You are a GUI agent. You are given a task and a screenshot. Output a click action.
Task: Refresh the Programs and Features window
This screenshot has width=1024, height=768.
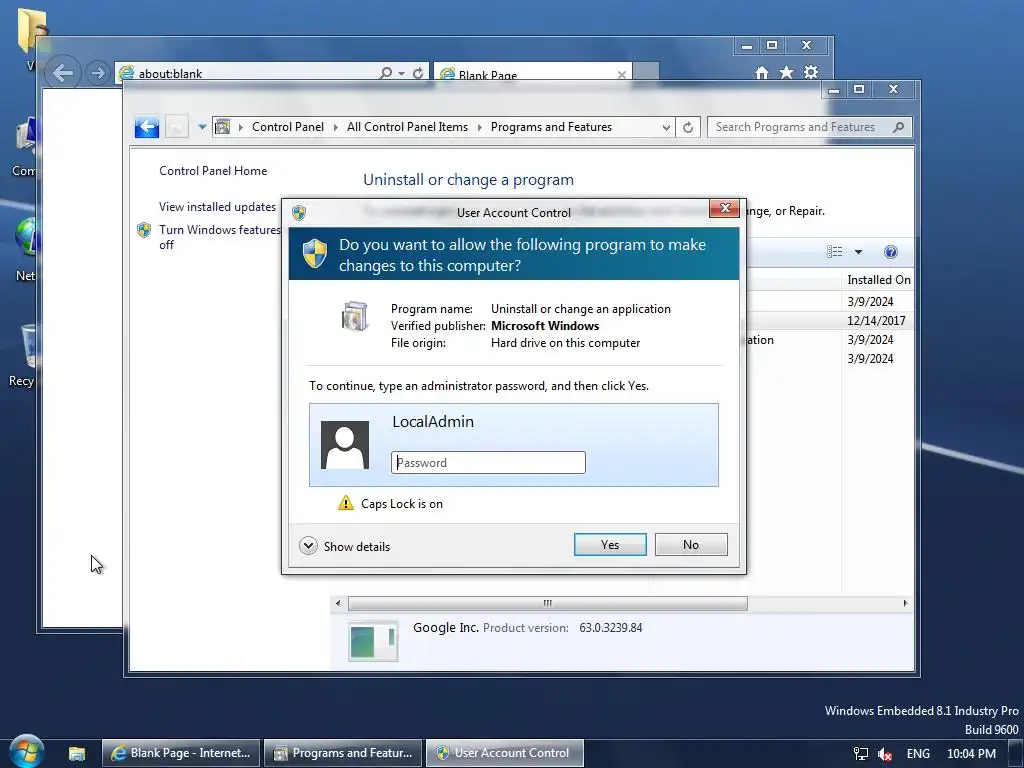(688, 127)
